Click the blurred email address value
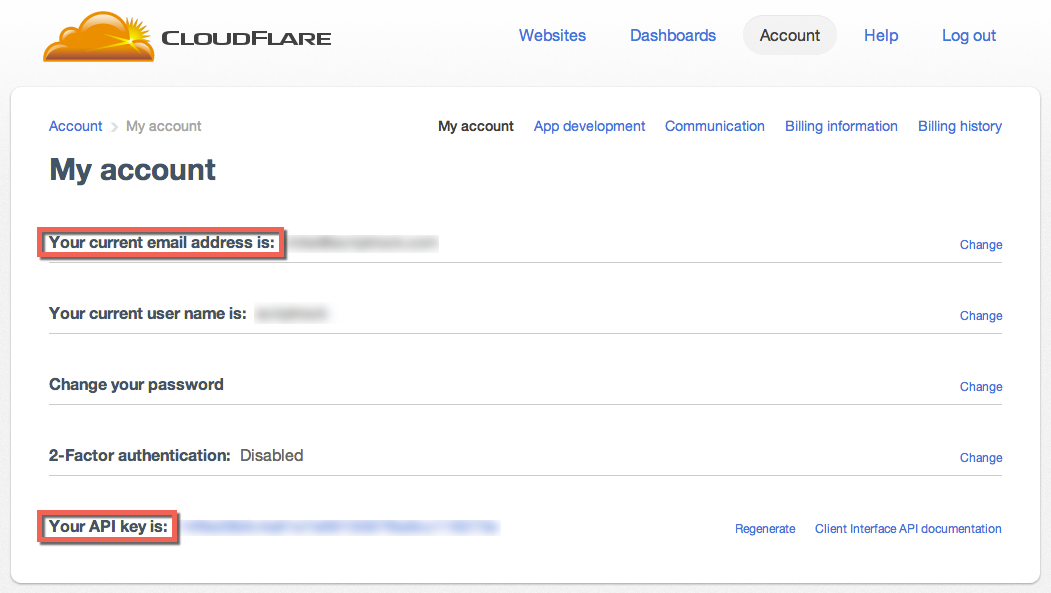The width and height of the screenshot is (1051, 593). pyautogui.click(x=363, y=243)
